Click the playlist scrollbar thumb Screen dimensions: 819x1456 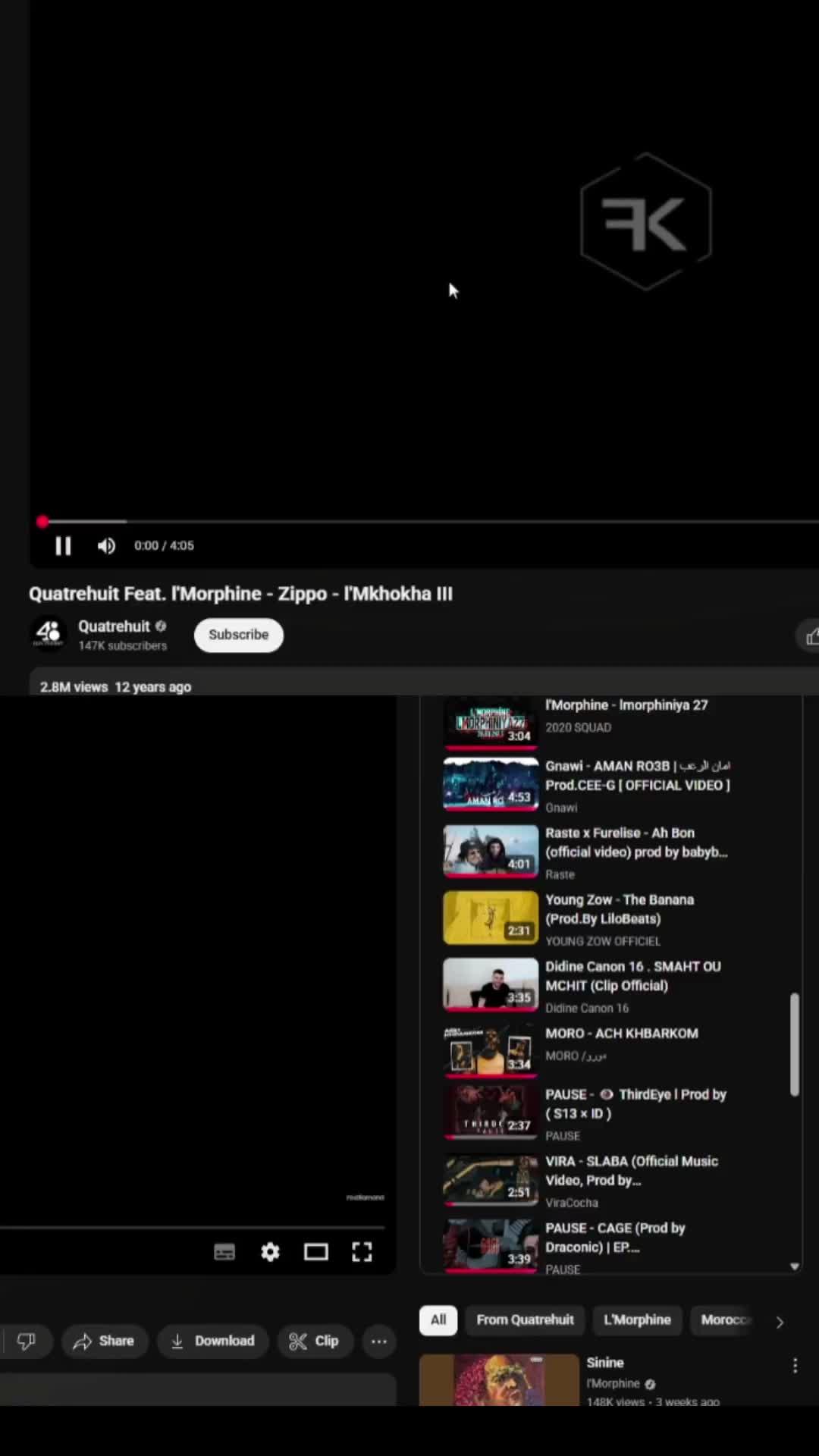click(x=795, y=1044)
